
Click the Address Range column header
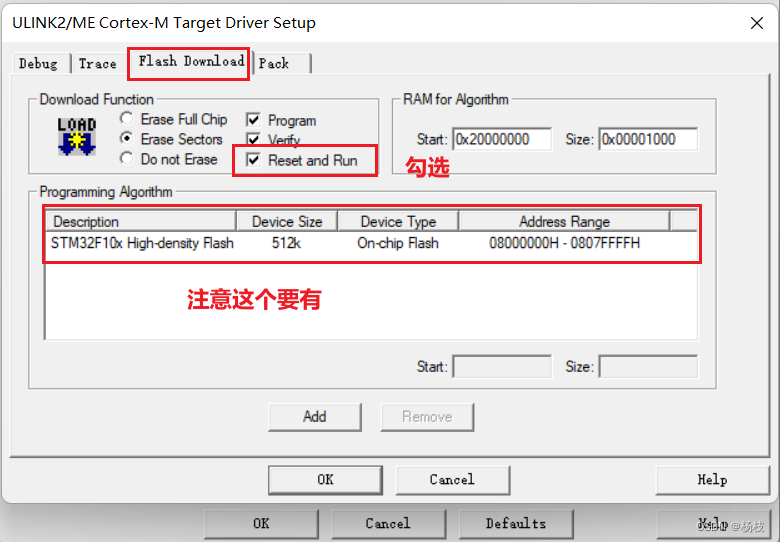(564, 221)
